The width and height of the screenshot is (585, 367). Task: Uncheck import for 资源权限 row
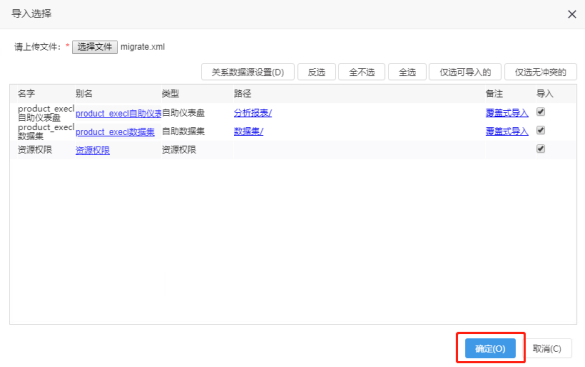540,149
